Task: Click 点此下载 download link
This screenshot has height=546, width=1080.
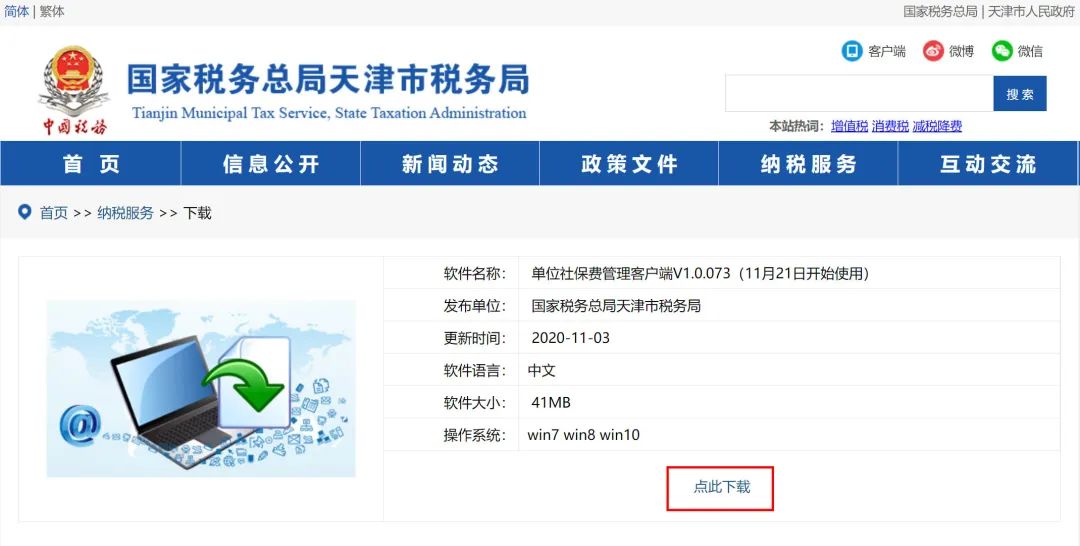Action: point(720,487)
